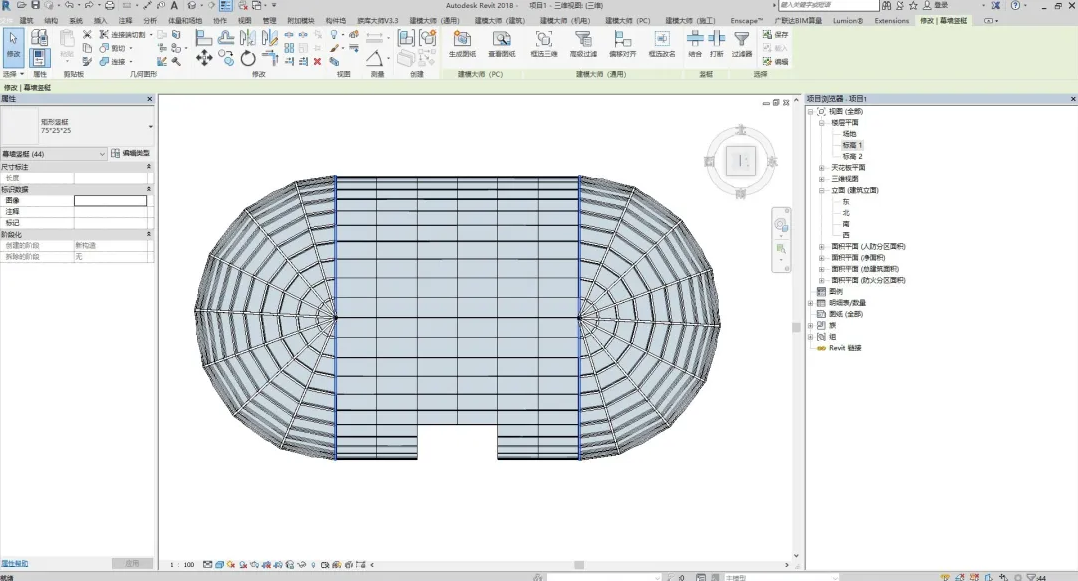Click the 图像 property input field
This screenshot has width=1078, height=581.
[x=110, y=201]
